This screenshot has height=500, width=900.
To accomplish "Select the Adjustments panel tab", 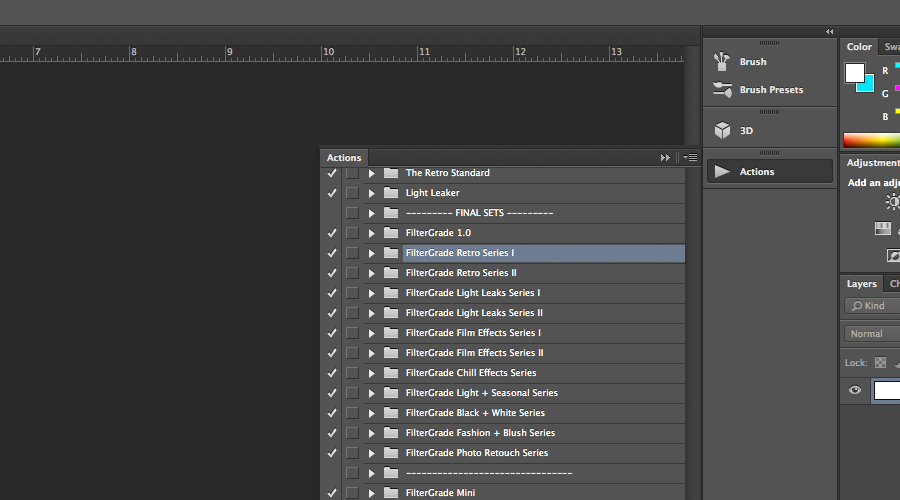I will (872, 162).
